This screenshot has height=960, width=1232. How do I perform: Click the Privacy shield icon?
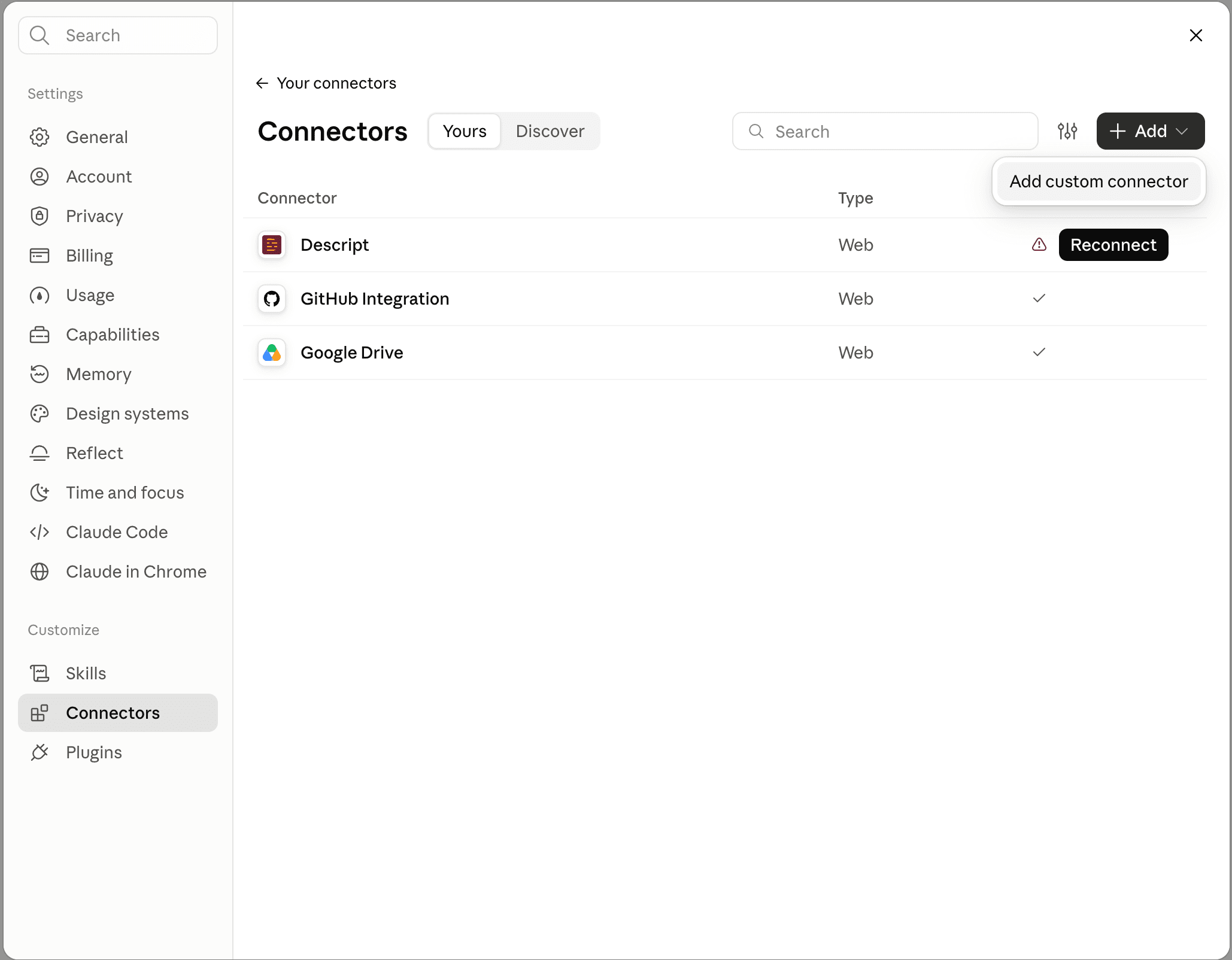tap(40, 216)
